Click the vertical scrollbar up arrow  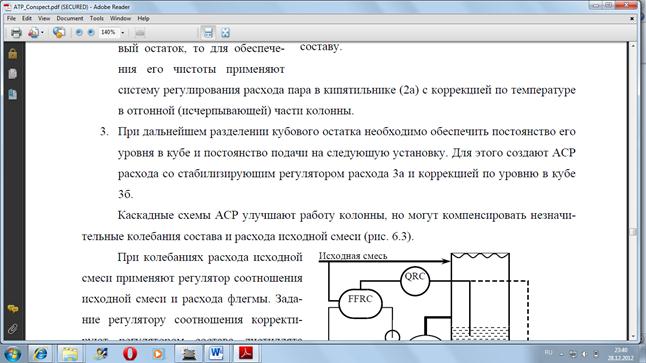(634, 46)
